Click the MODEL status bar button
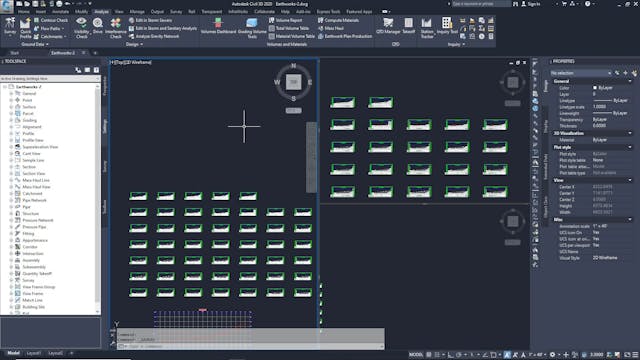The width and height of the screenshot is (640, 360). click(x=416, y=355)
